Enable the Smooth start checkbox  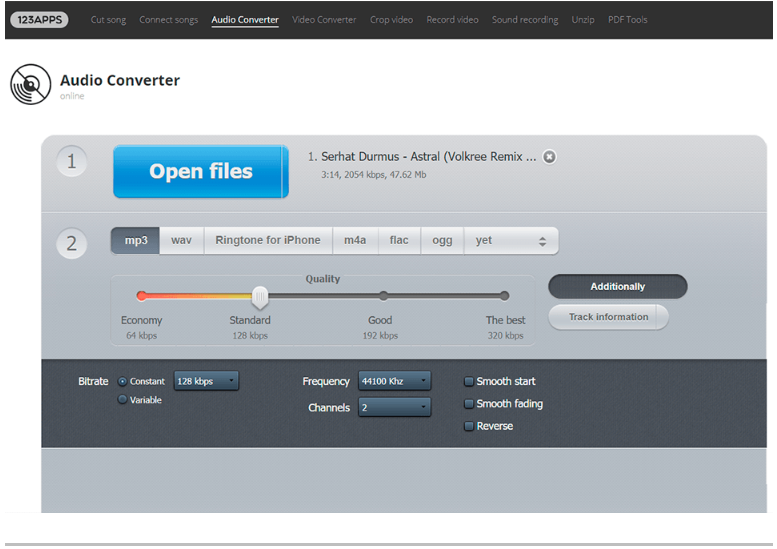468,382
